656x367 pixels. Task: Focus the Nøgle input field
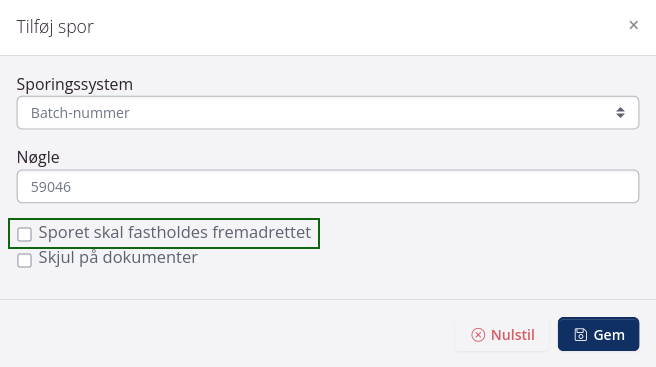click(328, 186)
